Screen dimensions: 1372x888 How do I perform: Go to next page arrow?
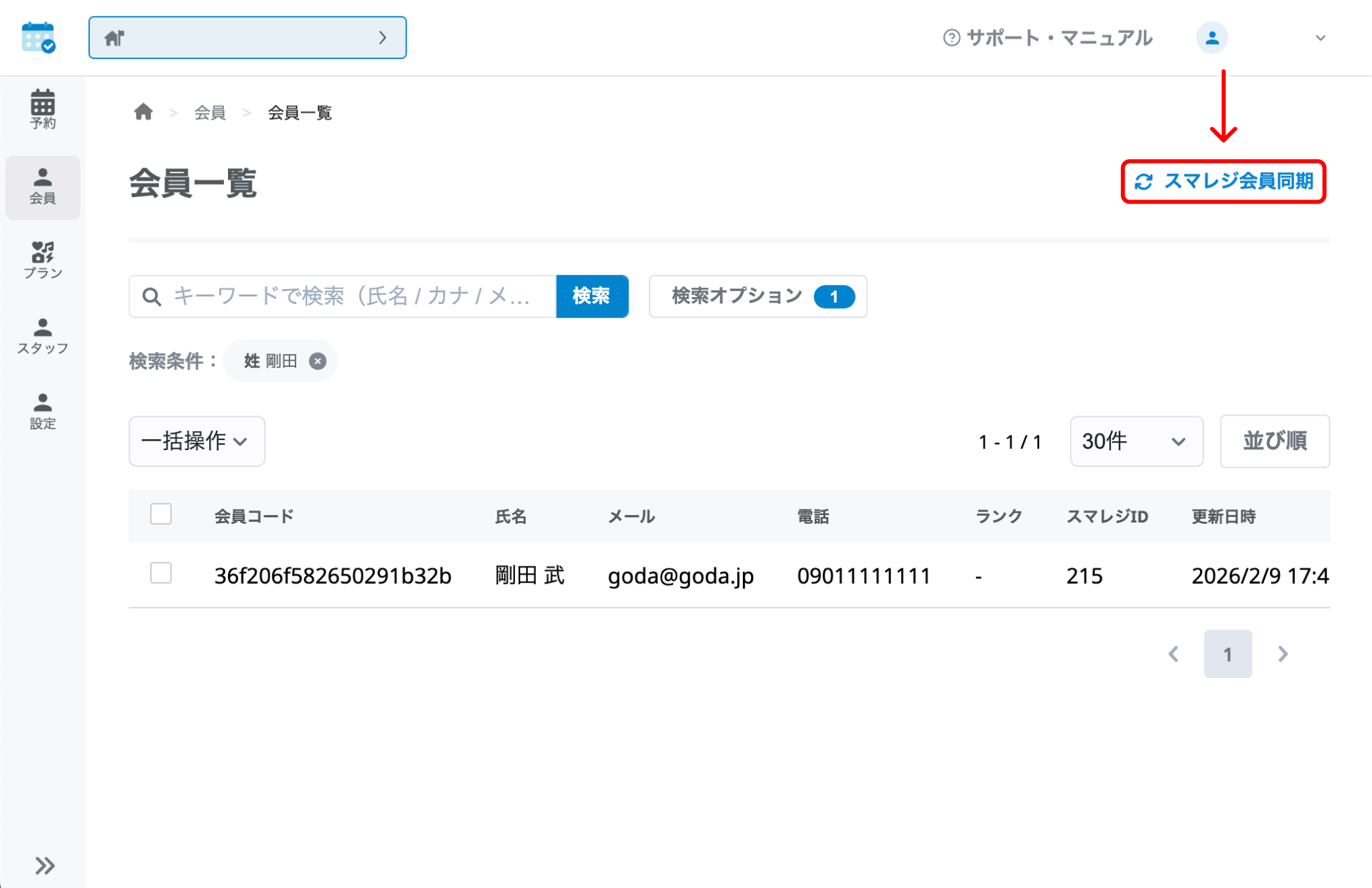click(1283, 654)
